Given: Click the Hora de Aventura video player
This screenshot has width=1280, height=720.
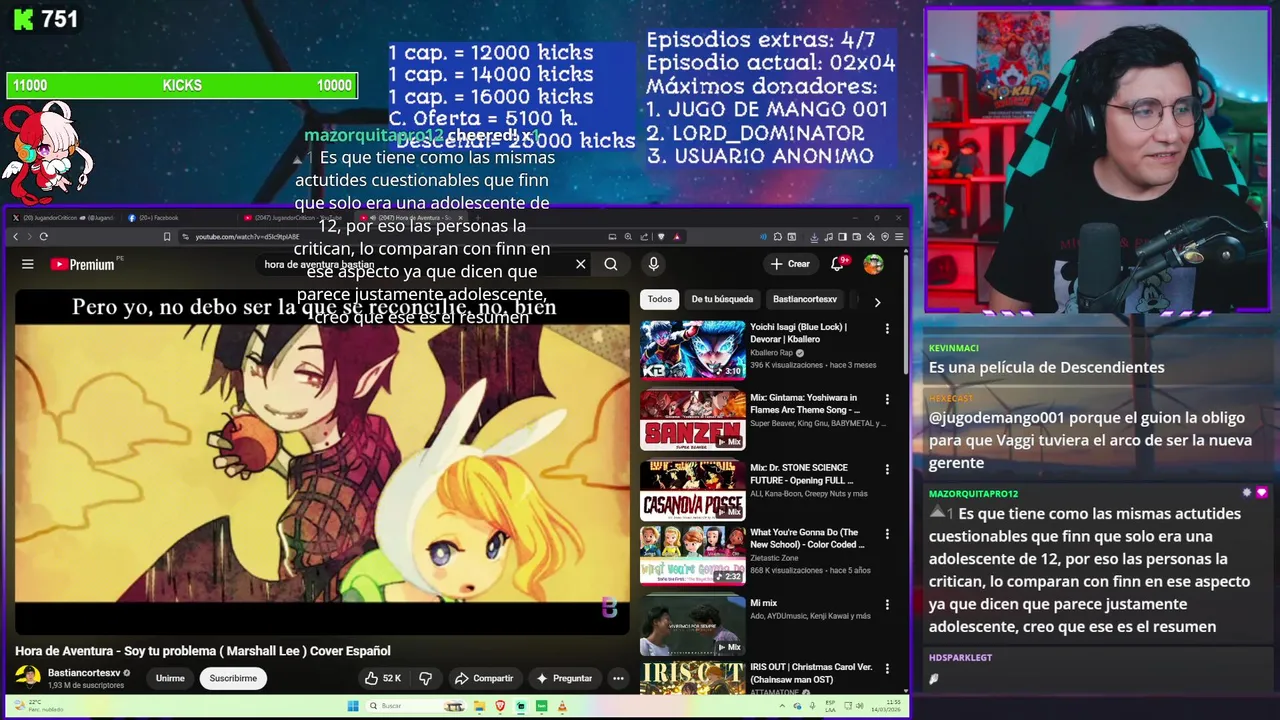Looking at the screenshot, I should 322,460.
